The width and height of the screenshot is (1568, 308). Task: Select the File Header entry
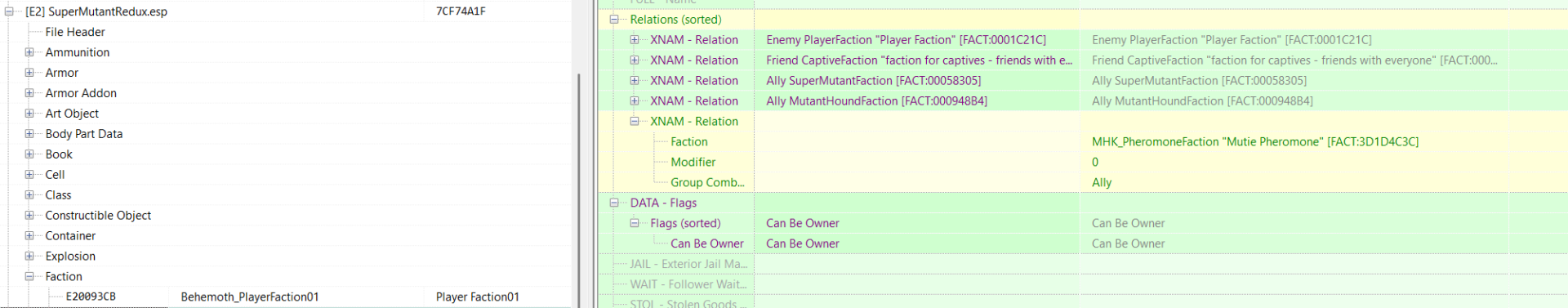pyautogui.click(x=75, y=32)
